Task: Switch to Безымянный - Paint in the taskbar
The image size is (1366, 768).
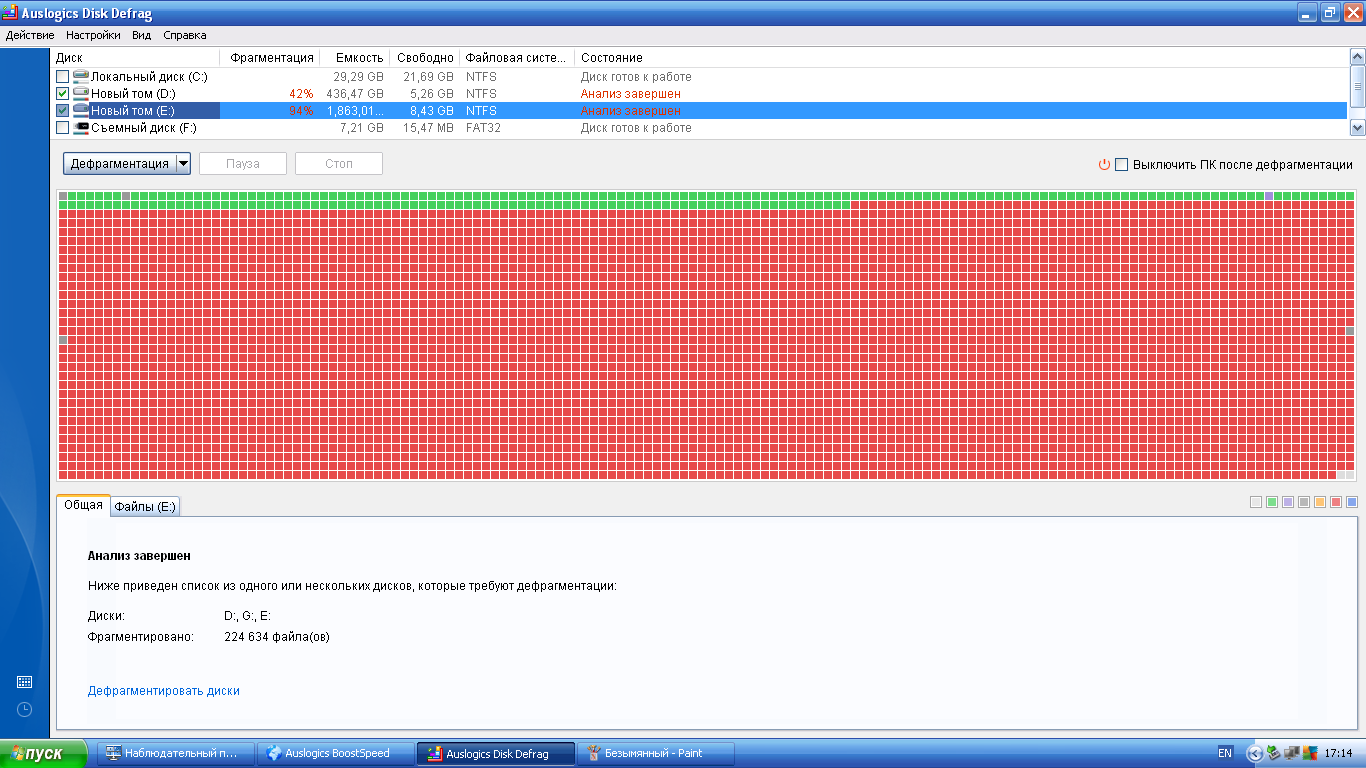Action: coord(657,753)
